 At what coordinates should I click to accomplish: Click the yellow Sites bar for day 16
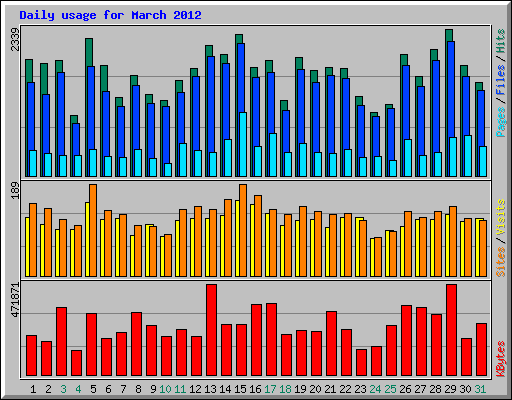pos(252,240)
